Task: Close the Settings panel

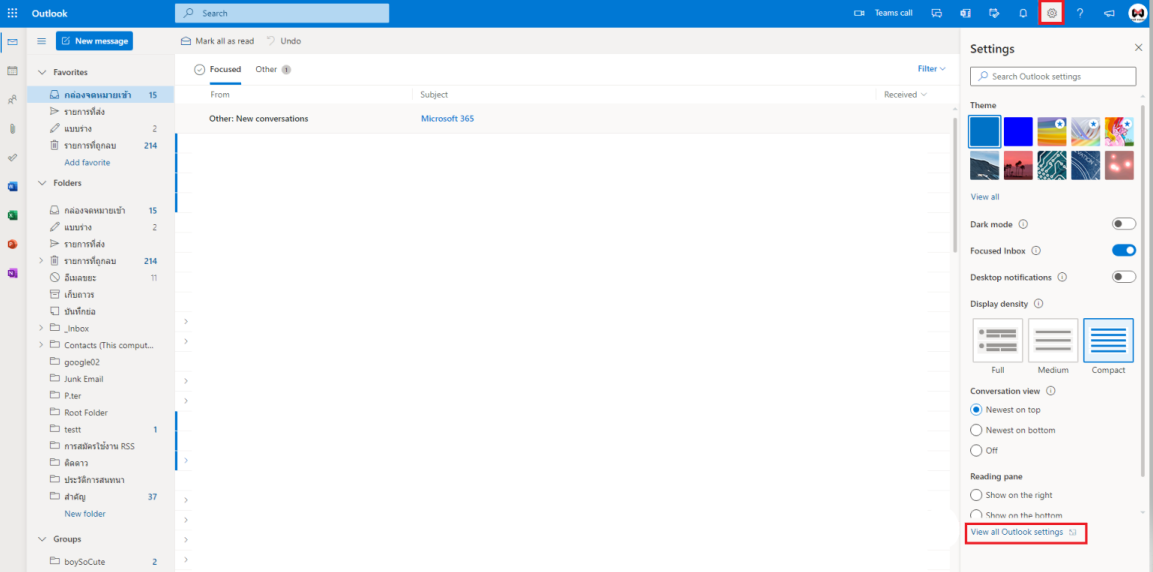Action: [x=1138, y=48]
